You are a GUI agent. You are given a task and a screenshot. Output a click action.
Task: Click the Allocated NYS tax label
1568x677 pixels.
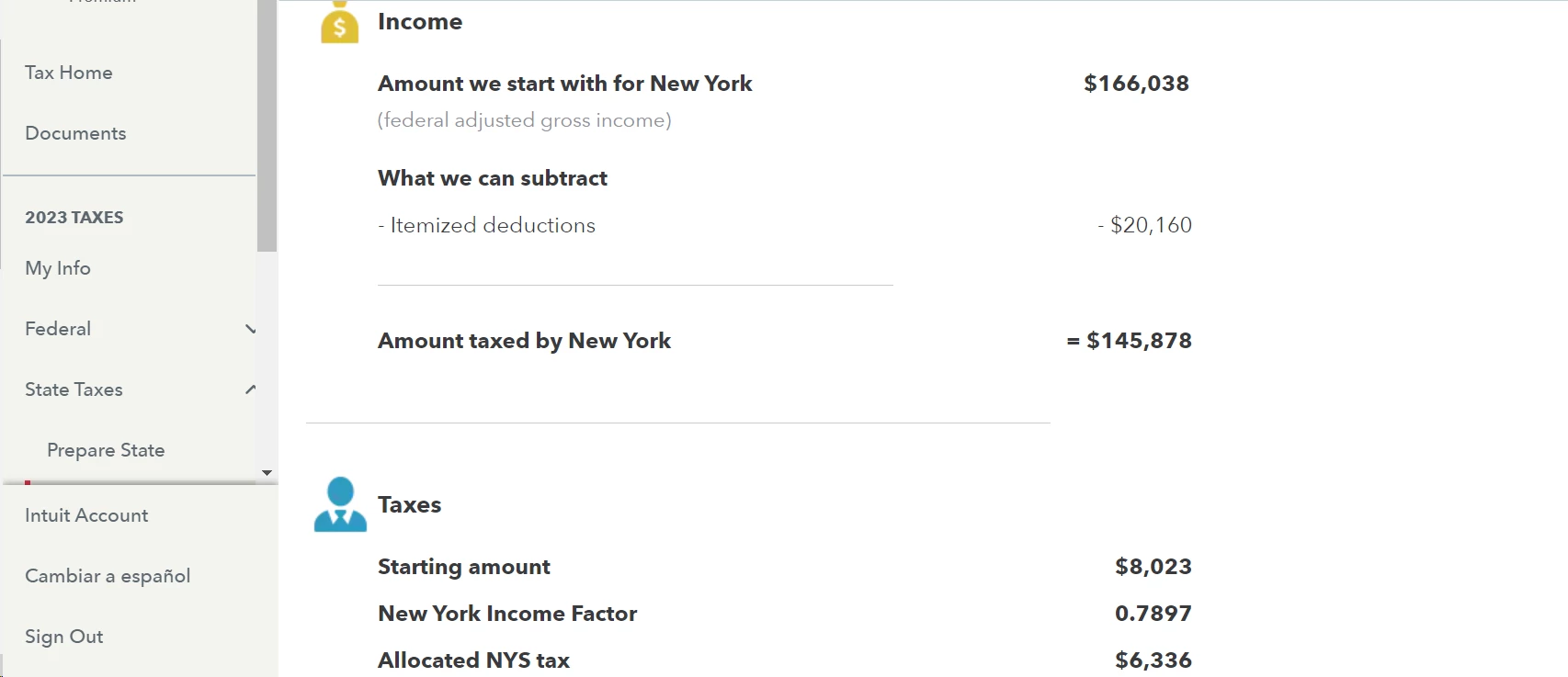tap(473, 660)
